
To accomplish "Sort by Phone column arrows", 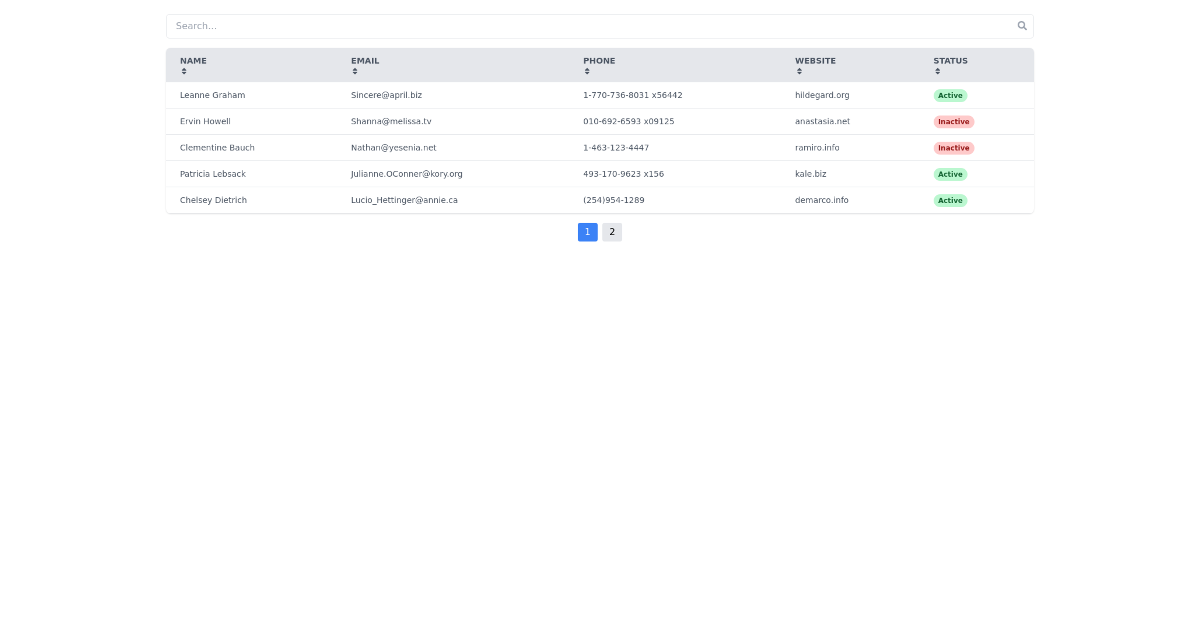I will [x=587, y=71].
